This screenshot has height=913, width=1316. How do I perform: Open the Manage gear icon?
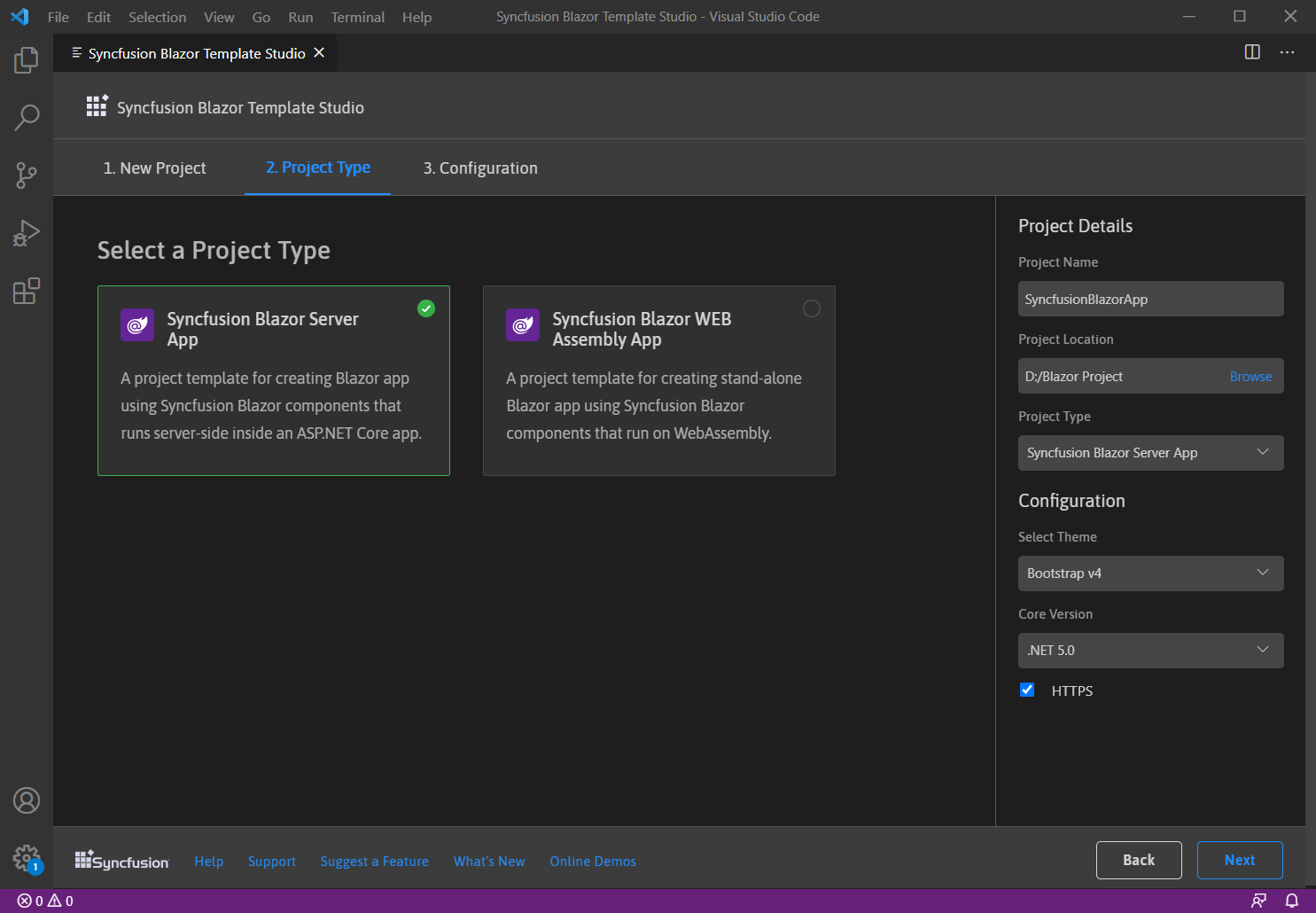coord(27,857)
